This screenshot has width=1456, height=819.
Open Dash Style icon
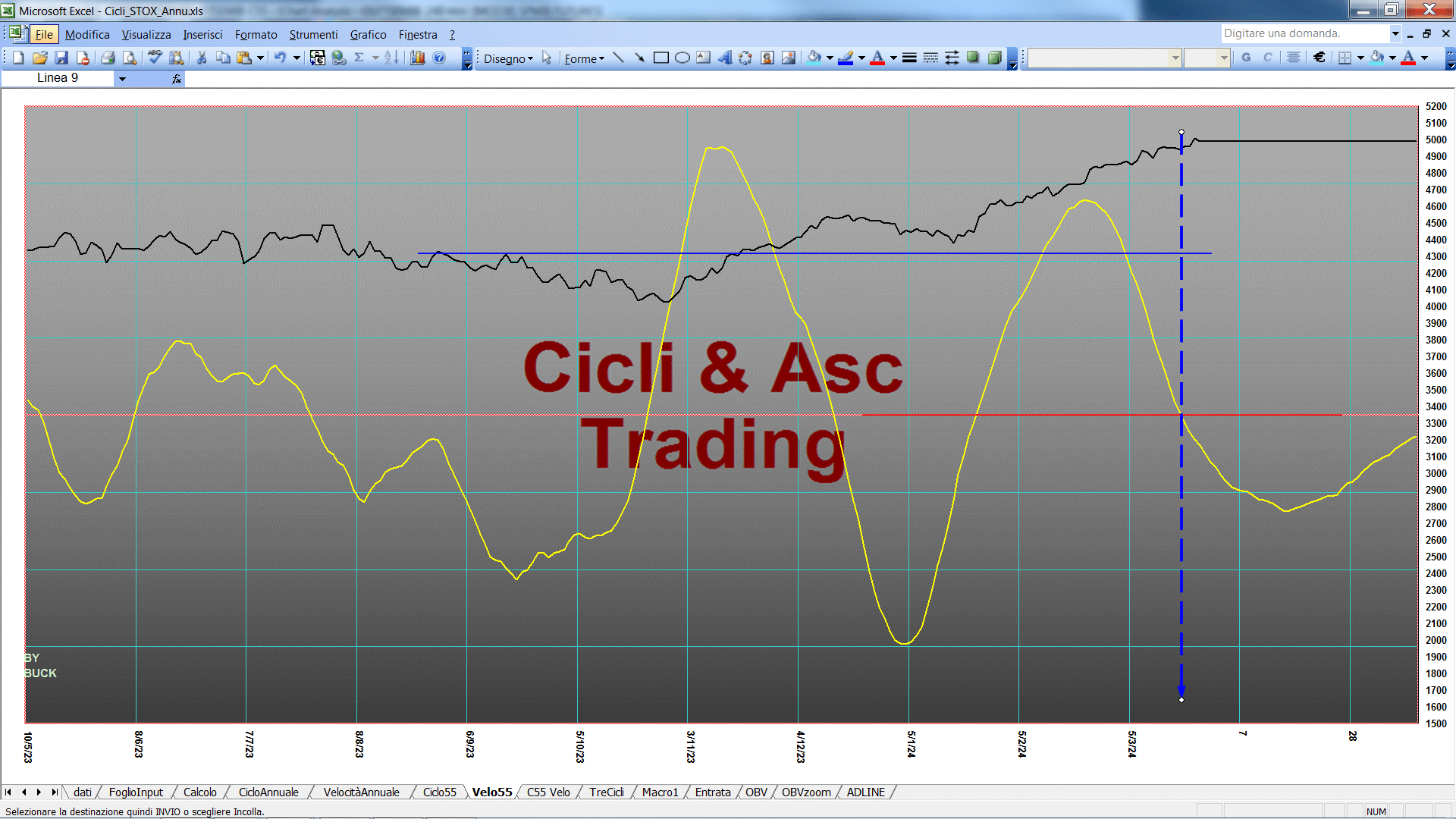point(930,58)
